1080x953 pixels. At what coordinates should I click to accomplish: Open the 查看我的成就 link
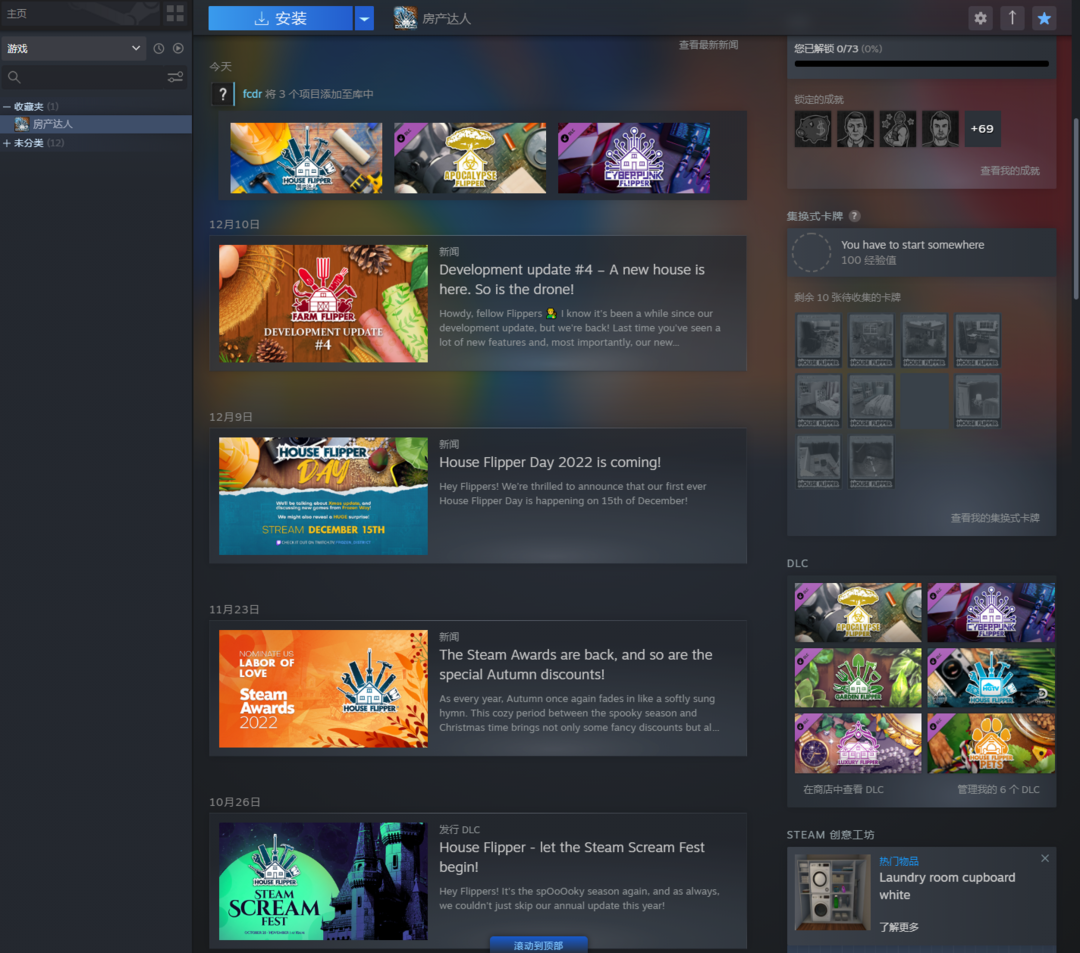[1009, 171]
